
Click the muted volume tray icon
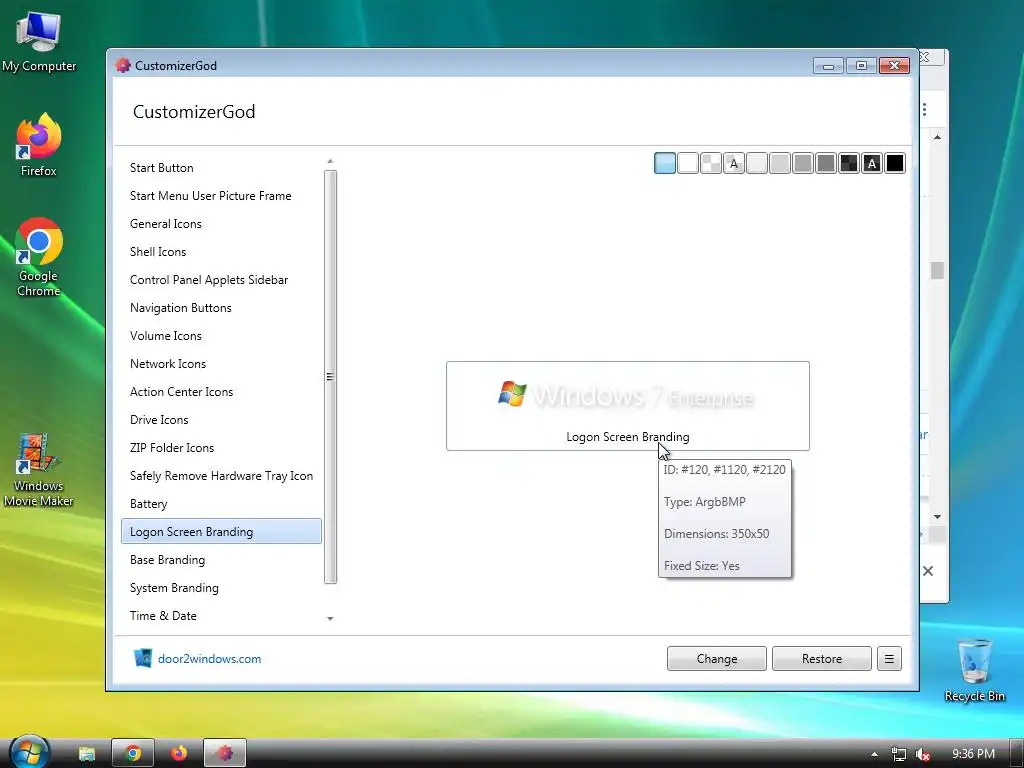[x=923, y=754]
